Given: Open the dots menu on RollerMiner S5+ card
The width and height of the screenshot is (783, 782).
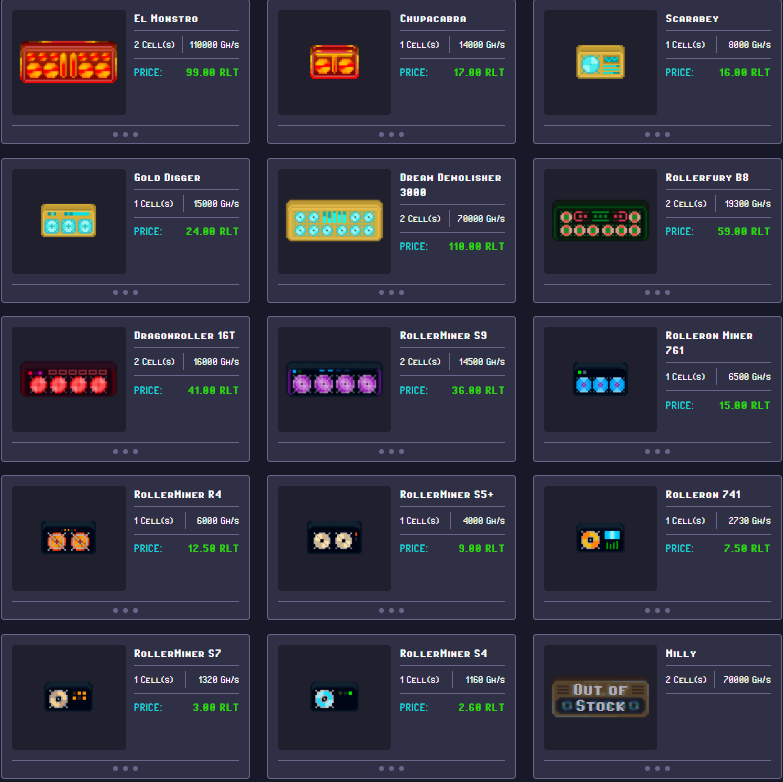Looking at the screenshot, I should tap(392, 610).
